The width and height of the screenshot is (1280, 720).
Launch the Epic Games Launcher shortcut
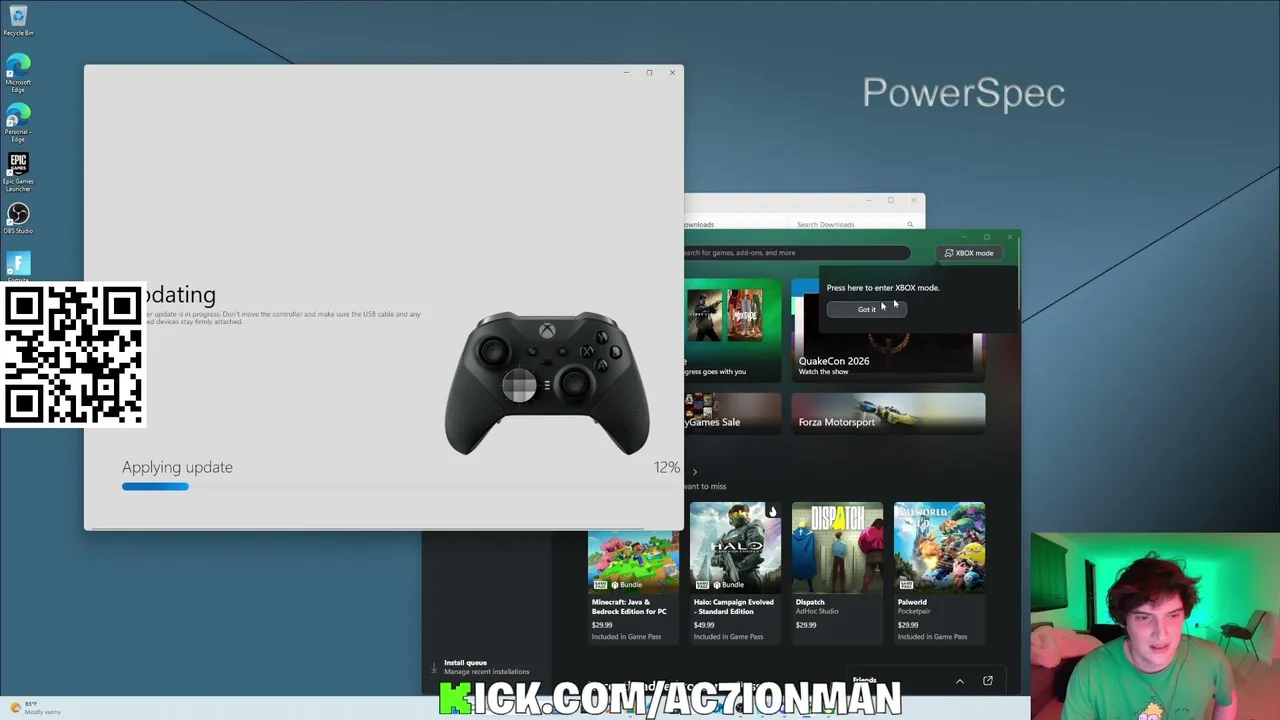click(18, 172)
